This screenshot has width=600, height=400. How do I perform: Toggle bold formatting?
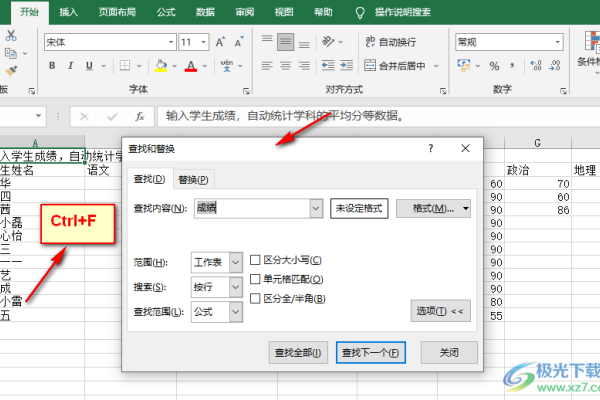[52, 66]
